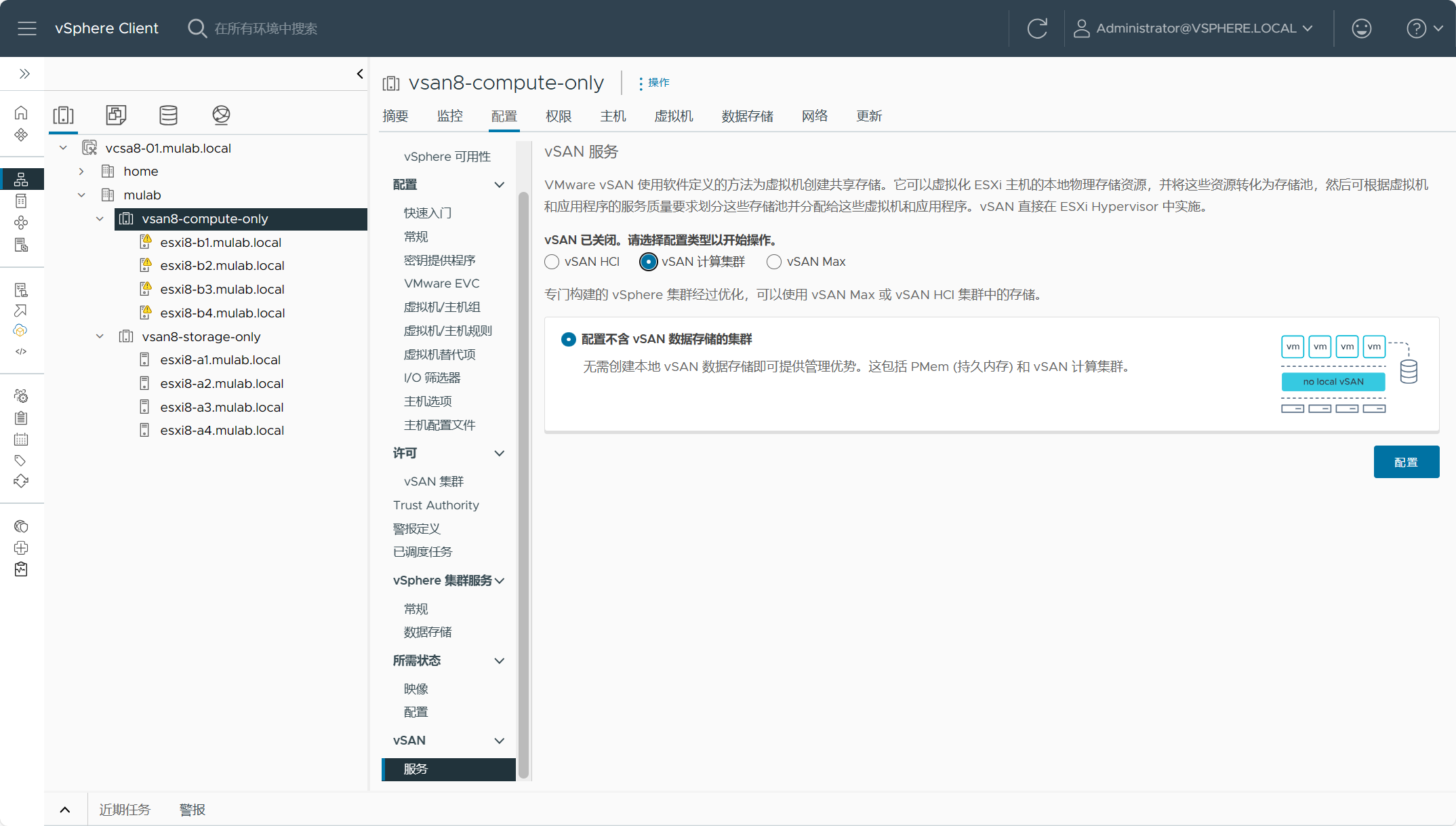
Task: Open Administration gear icon in sidebar
Action: [21, 396]
